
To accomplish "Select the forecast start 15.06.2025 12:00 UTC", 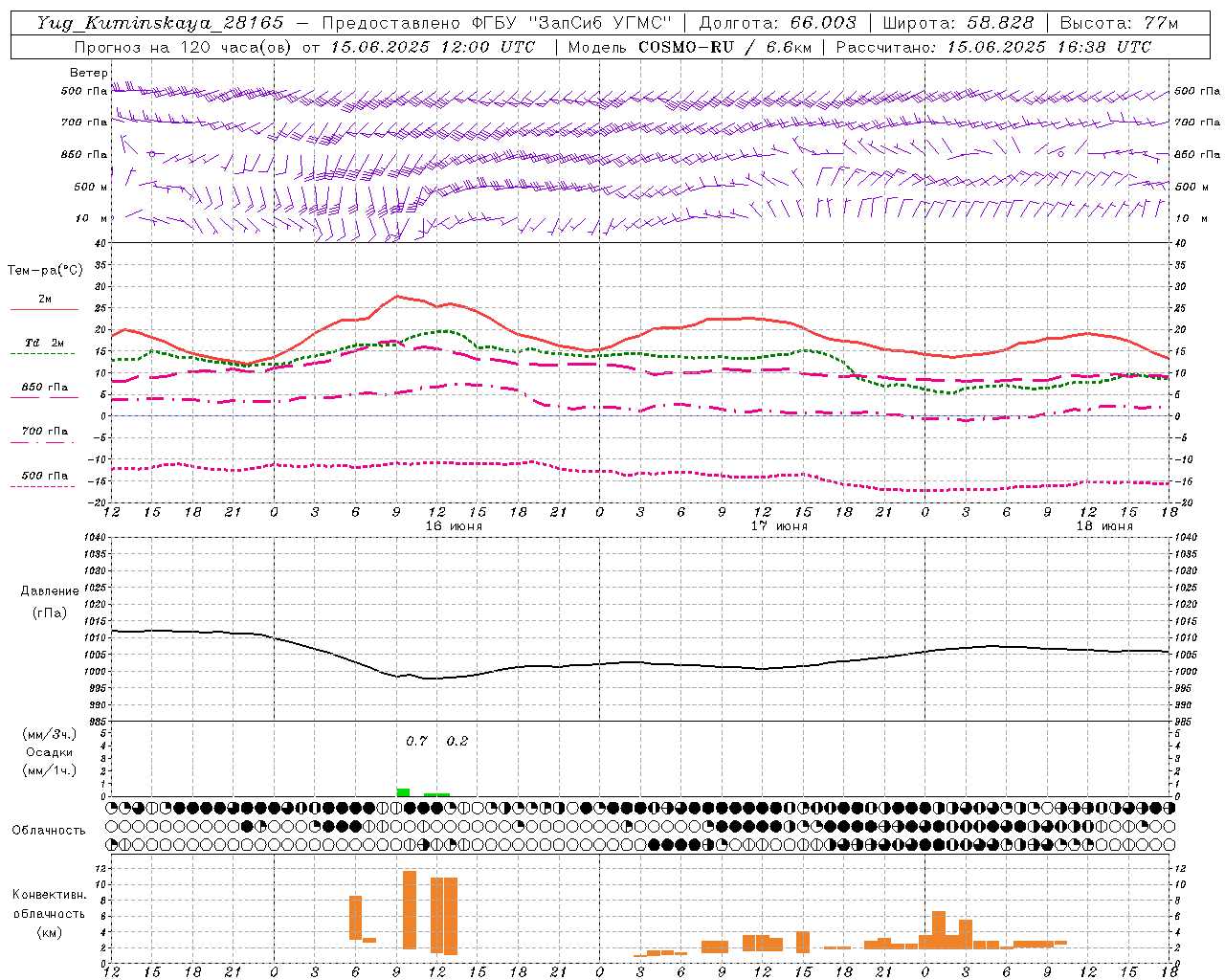I will click(x=433, y=47).
